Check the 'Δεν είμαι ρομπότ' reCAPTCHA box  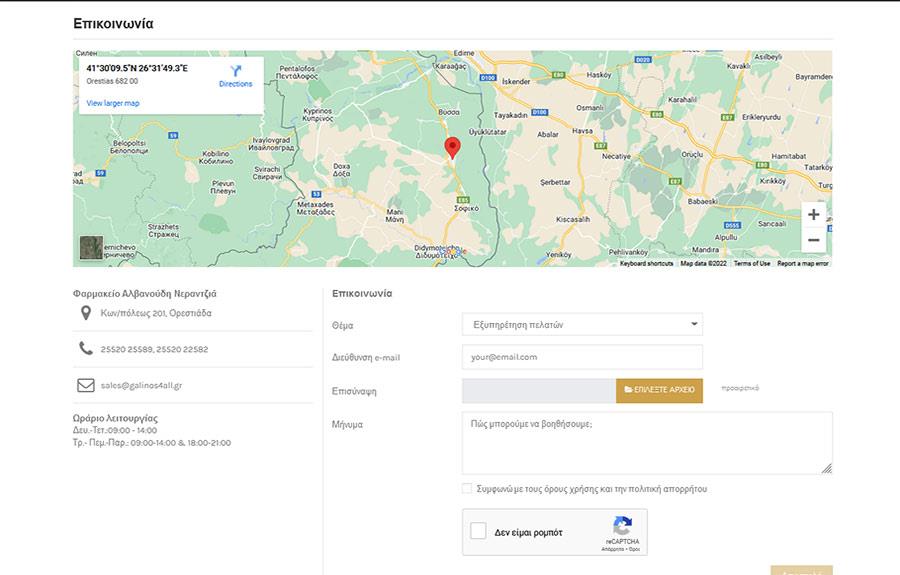[x=478, y=531]
